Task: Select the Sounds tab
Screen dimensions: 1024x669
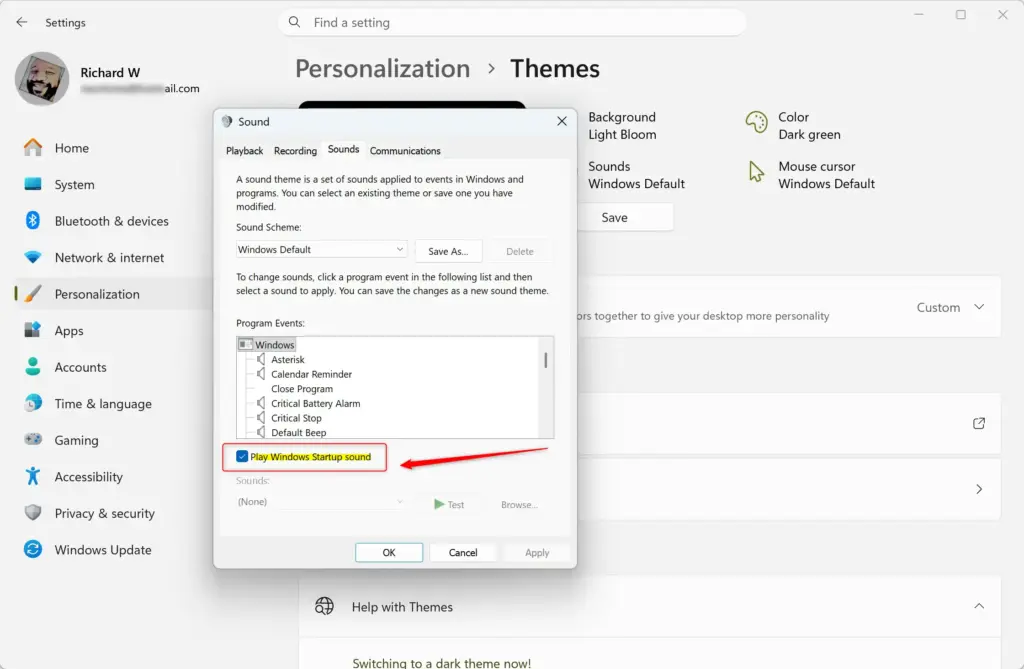Action: tap(344, 150)
